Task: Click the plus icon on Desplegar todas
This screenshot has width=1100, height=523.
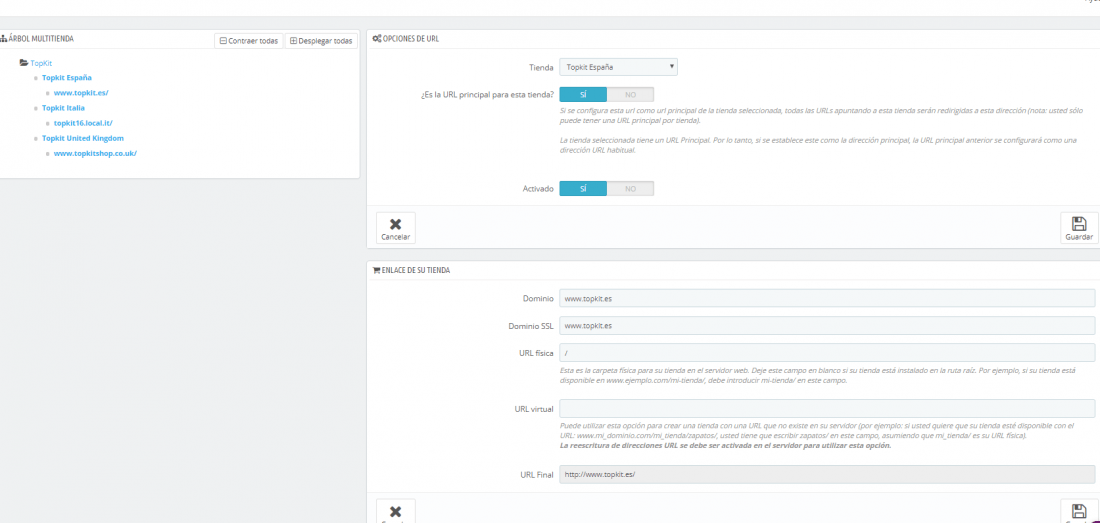Action: tap(293, 41)
